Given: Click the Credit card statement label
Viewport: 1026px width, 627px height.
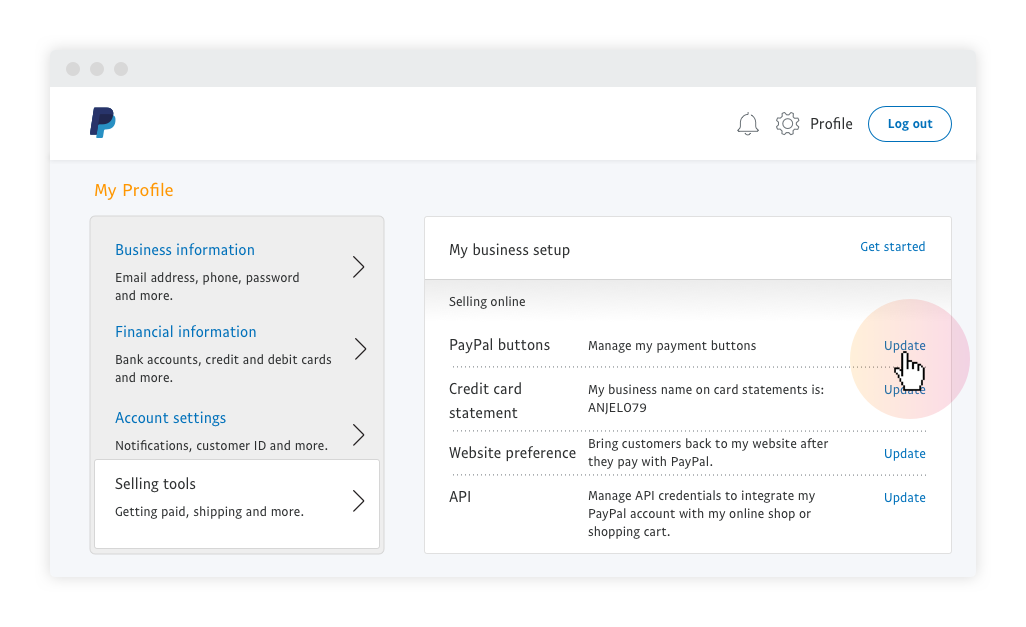Looking at the screenshot, I should click(485, 400).
